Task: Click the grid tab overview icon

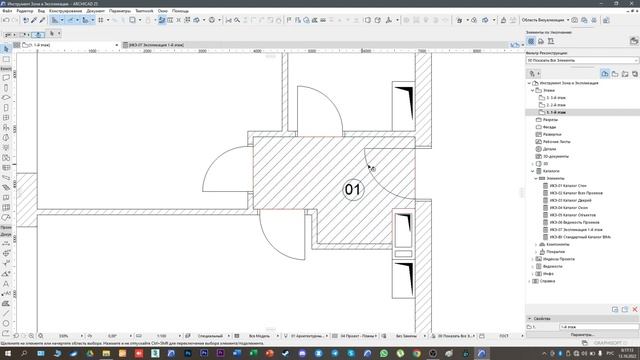Action: point(17,45)
